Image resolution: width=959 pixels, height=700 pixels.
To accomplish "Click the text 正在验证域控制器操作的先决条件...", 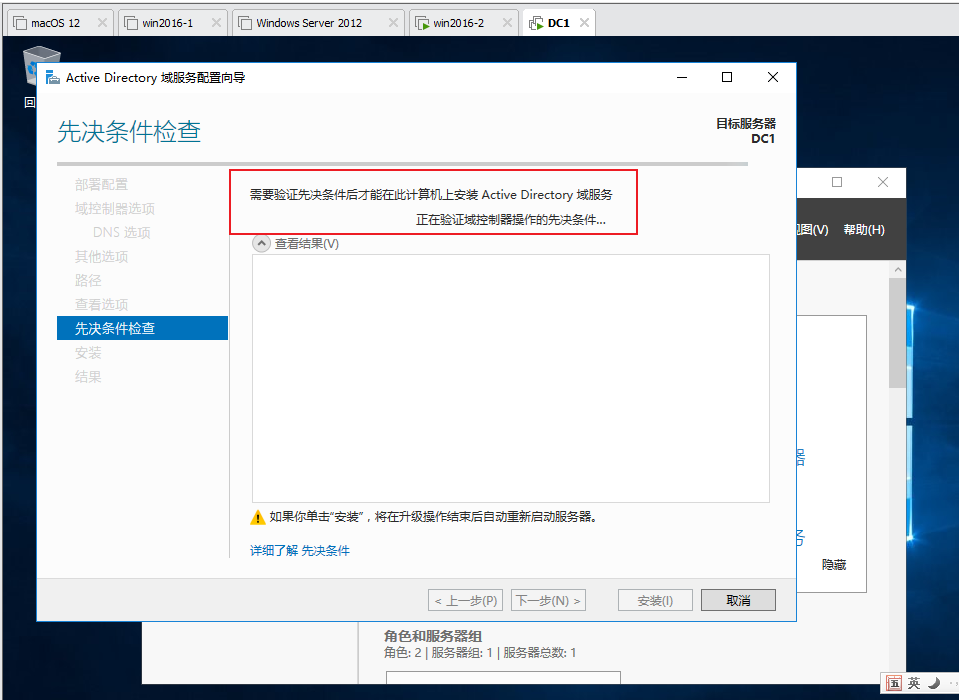I will [511, 219].
